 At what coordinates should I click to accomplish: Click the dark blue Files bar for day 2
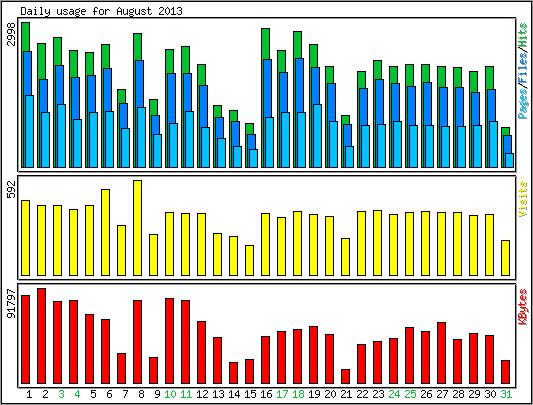tap(44, 96)
